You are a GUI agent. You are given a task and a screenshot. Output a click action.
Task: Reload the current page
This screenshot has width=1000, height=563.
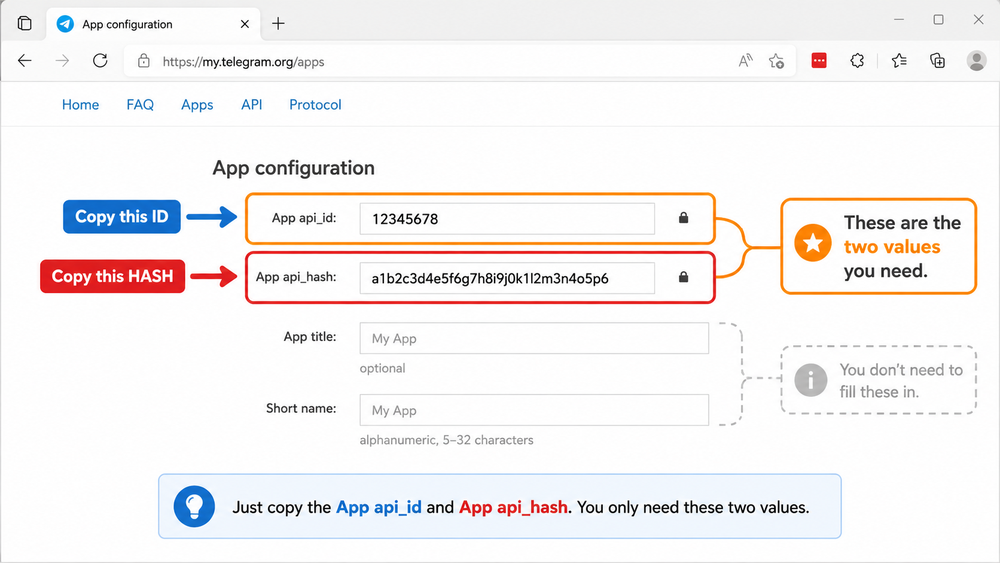point(100,61)
